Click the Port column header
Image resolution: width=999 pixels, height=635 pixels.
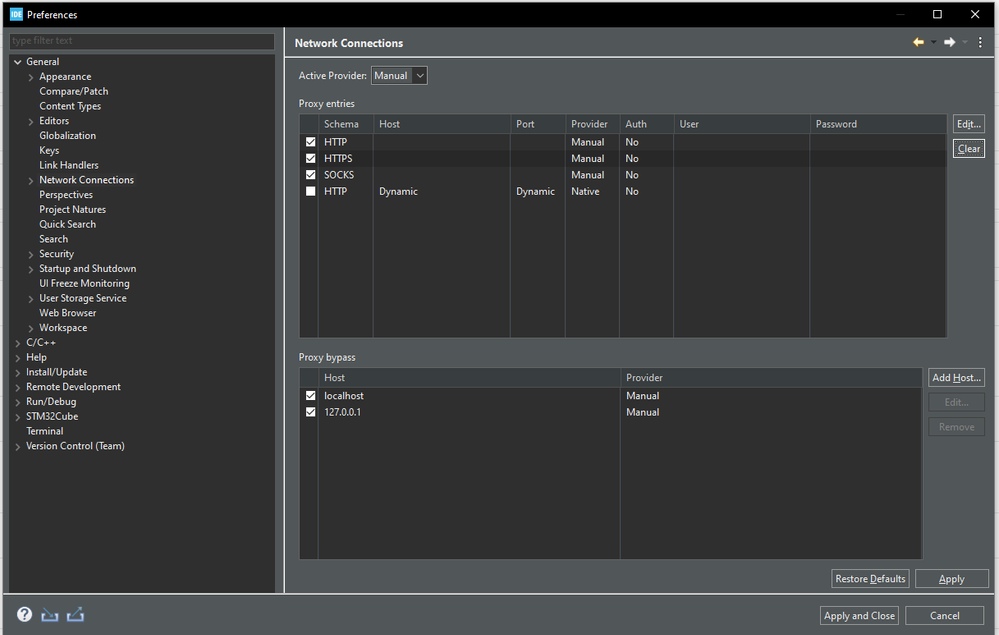pyautogui.click(x=537, y=124)
